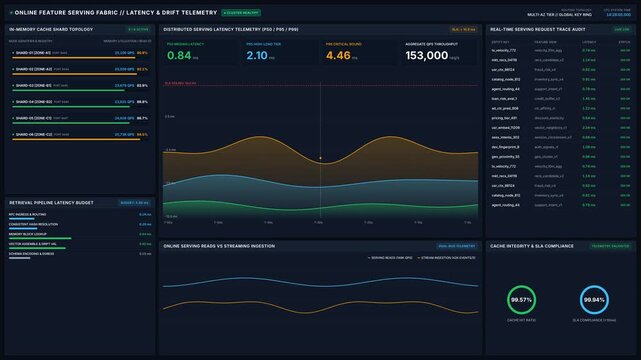The width and height of the screenshot is (641, 360).
Task: Click SHARD-05 [ZONE-C1] status dot
Action: click(13, 118)
